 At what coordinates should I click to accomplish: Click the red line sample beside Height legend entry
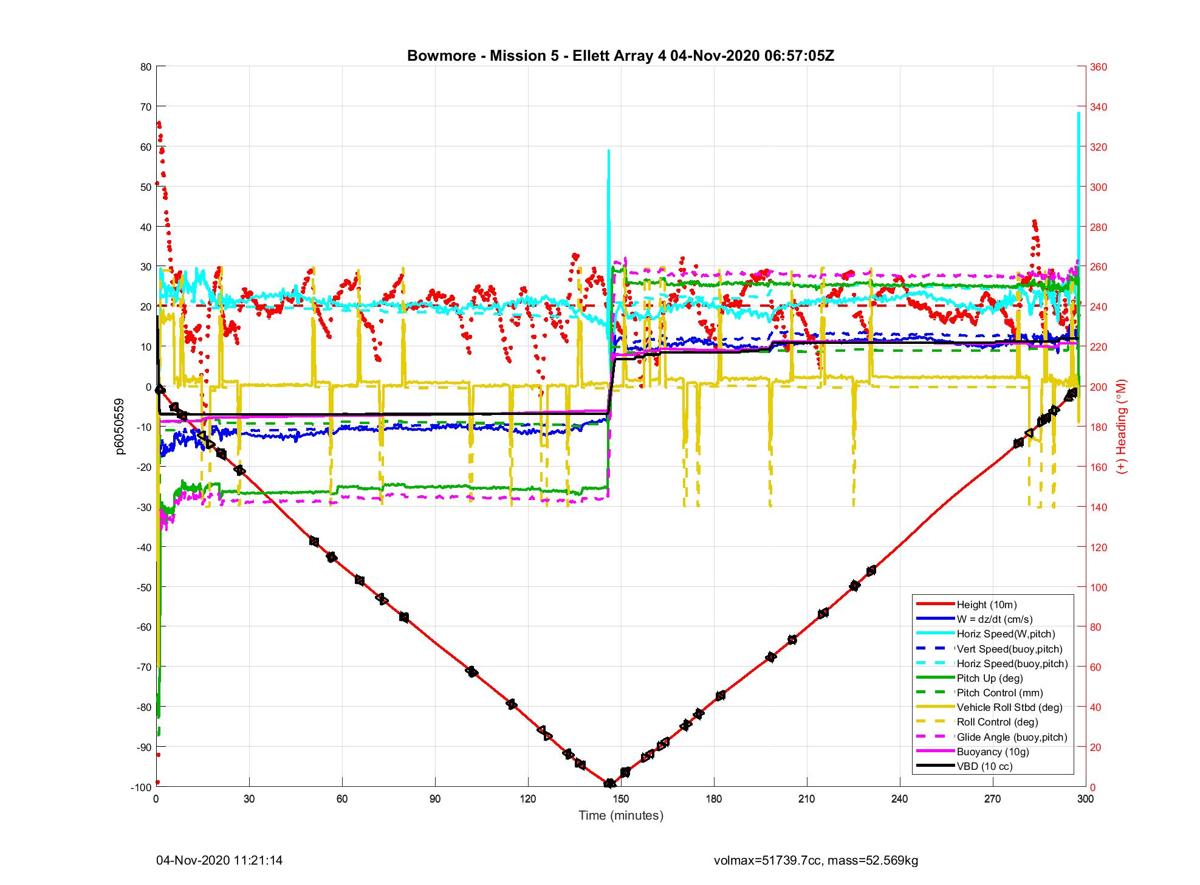[x=936, y=604]
